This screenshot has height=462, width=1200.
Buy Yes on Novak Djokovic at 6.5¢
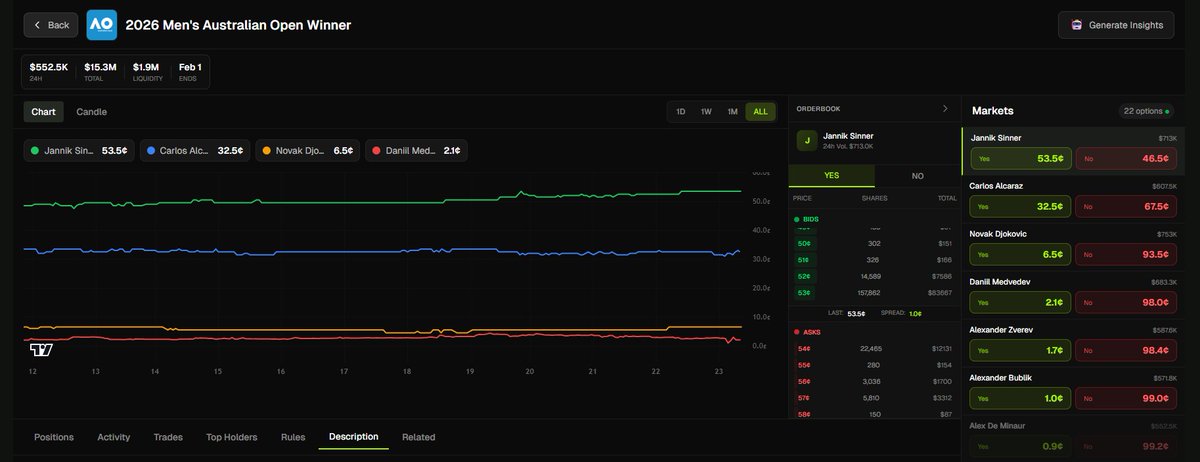(1021, 255)
